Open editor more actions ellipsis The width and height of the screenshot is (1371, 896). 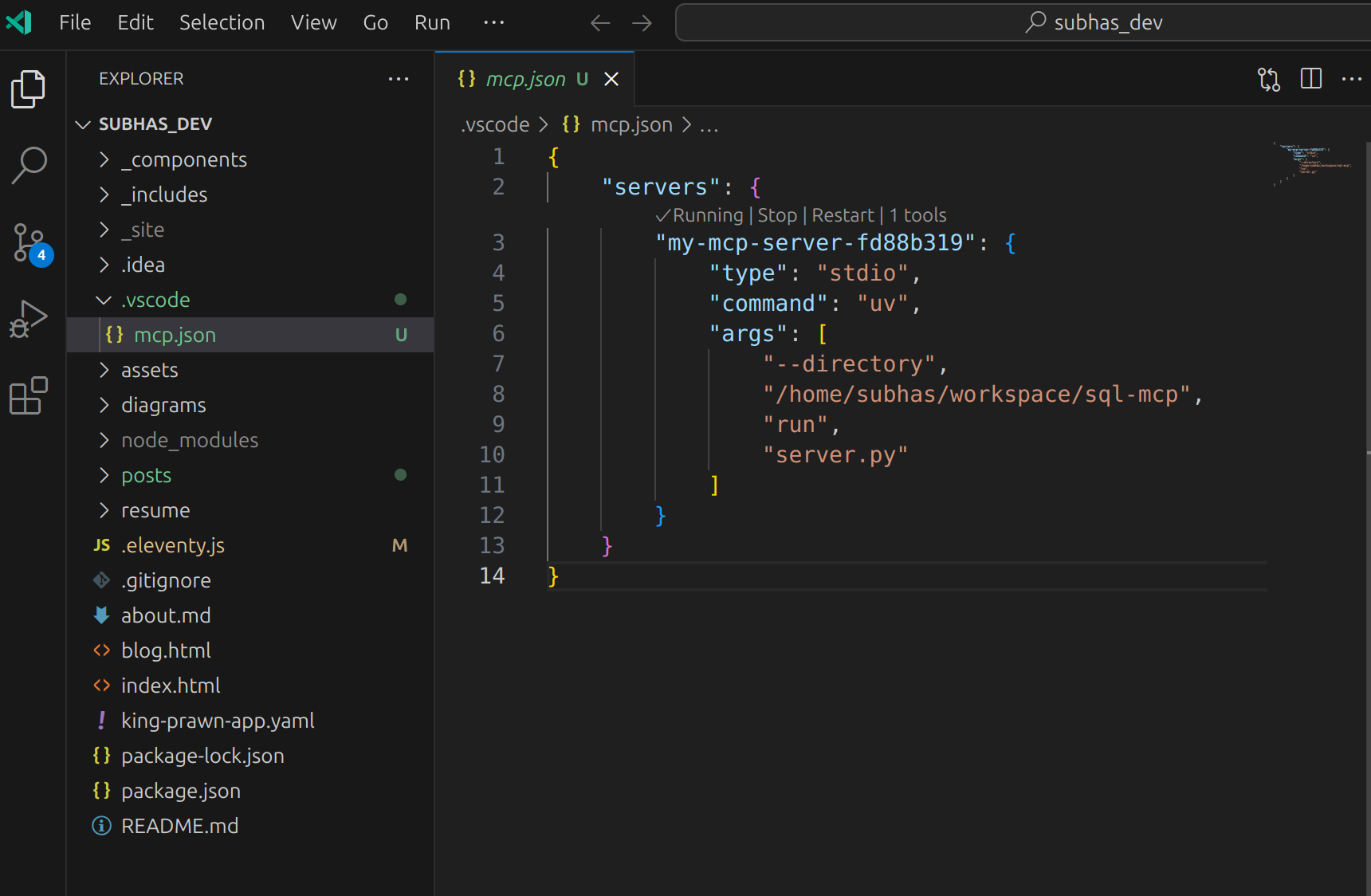pyautogui.click(x=1352, y=79)
